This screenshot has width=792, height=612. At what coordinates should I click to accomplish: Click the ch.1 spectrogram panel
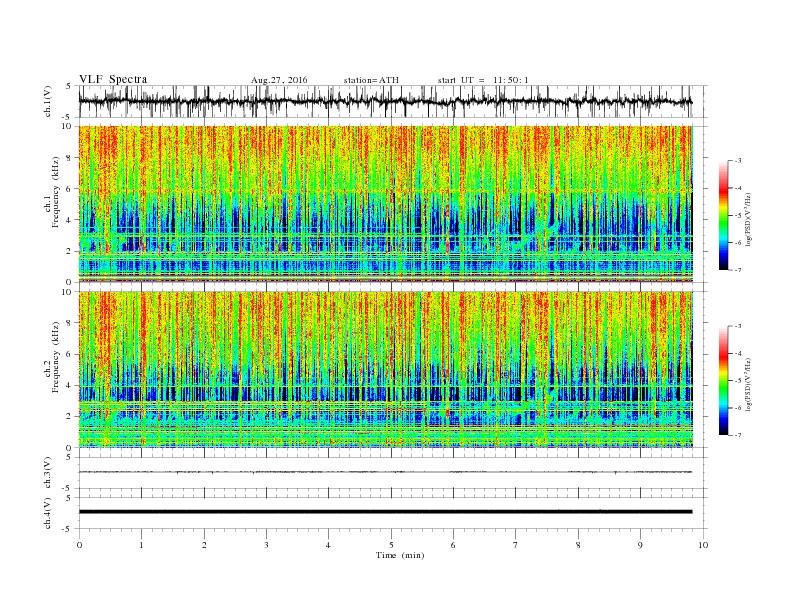[x=386, y=204]
